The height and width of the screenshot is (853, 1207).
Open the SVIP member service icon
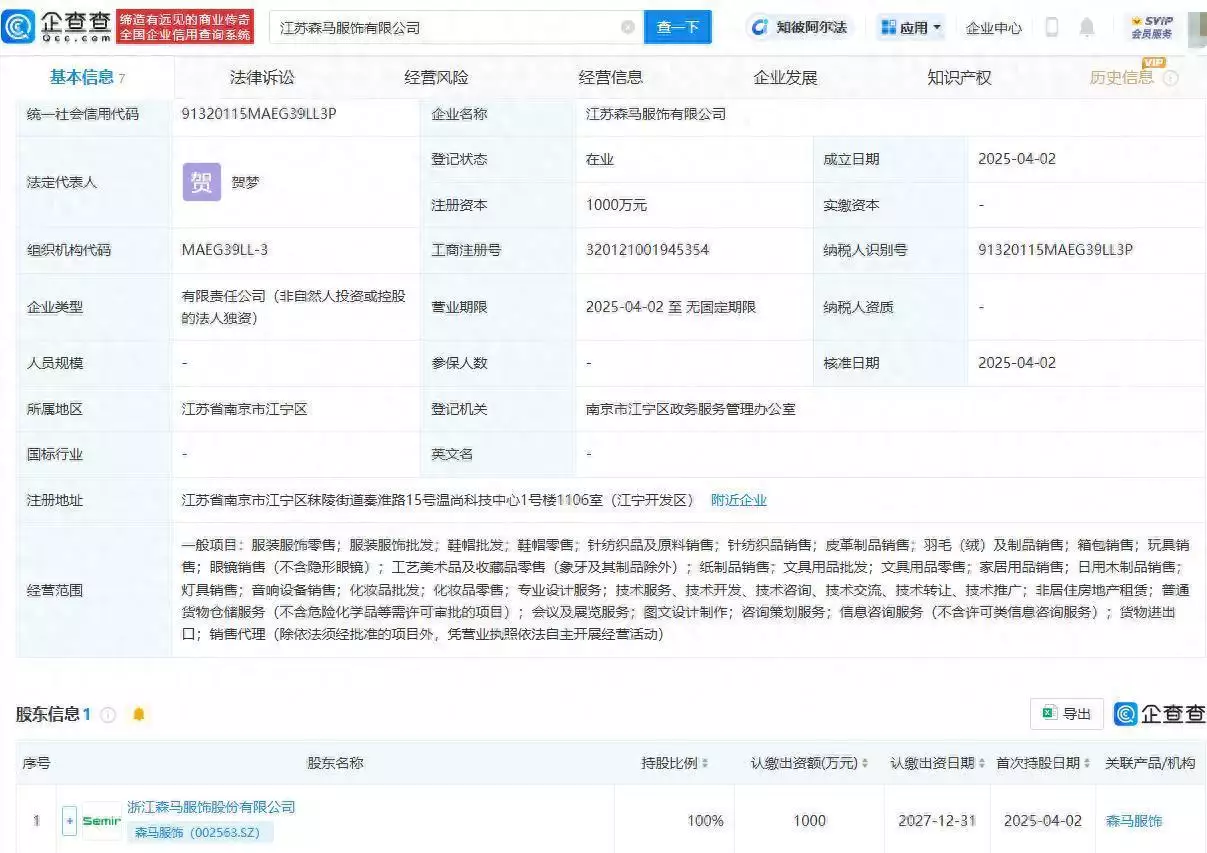point(1151,27)
